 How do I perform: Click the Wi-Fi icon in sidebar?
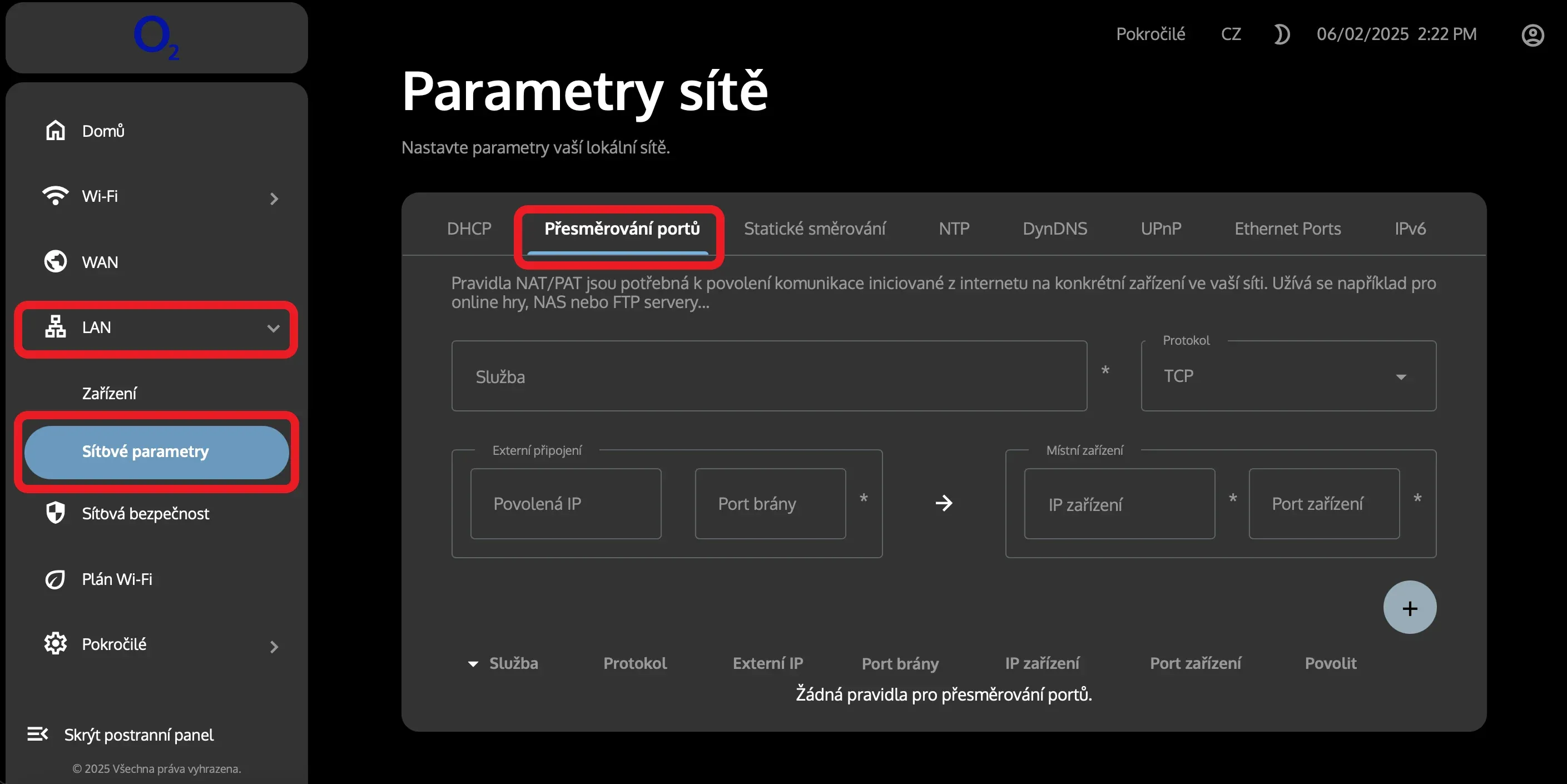coord(56,196)
